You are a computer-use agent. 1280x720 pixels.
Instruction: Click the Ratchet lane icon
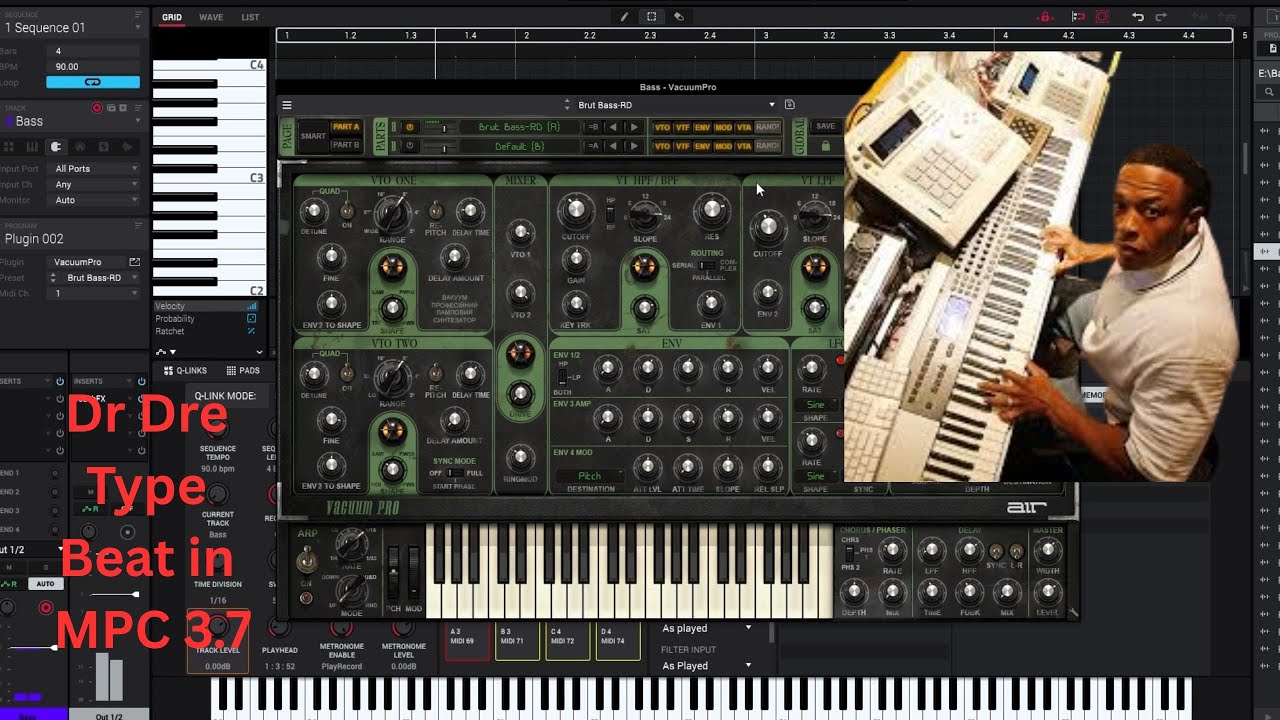pyautogui.click(x=251, y=331)
